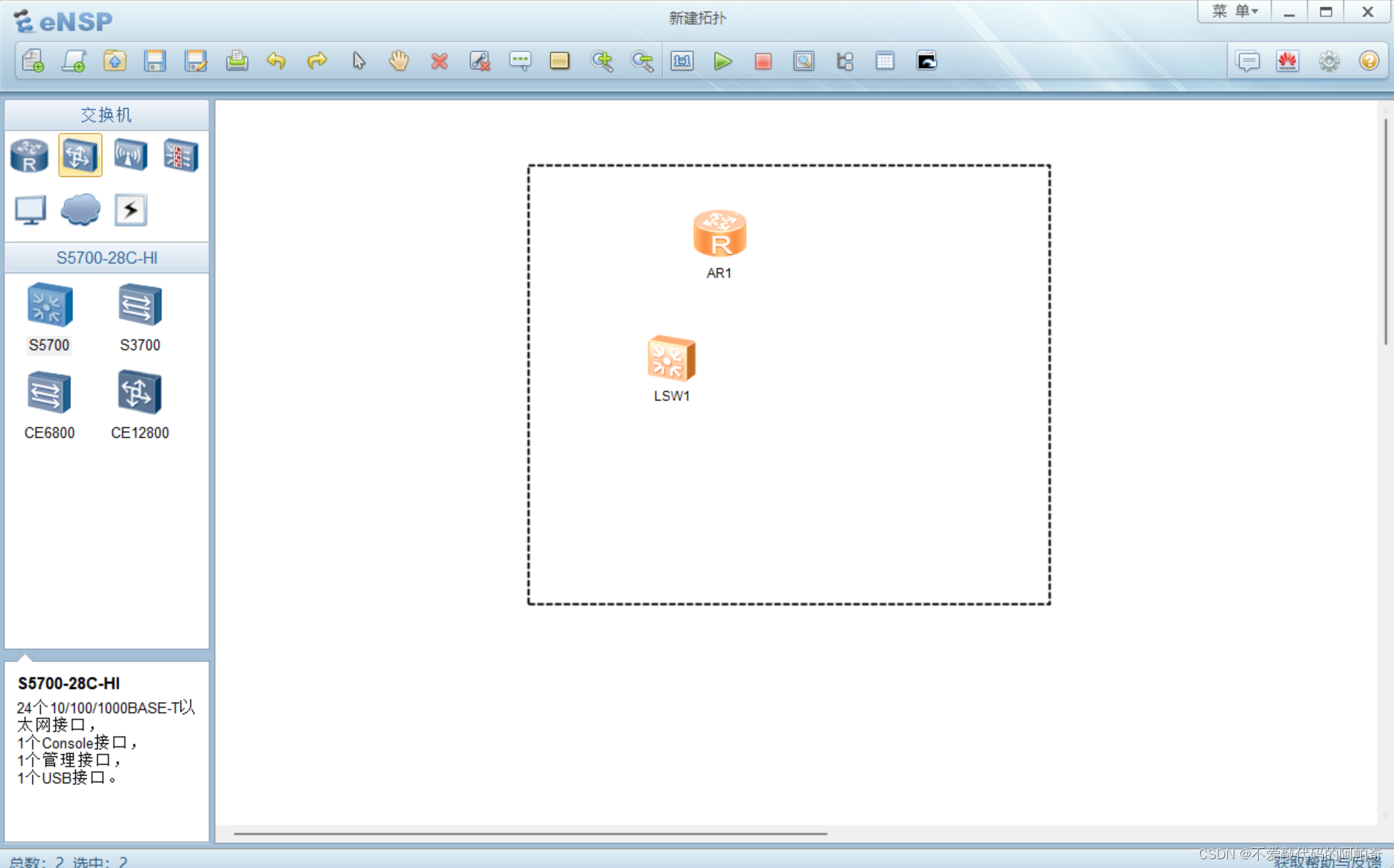Select the LSW1 switch on canvas

pyautogui.click(x=671, y=358)
